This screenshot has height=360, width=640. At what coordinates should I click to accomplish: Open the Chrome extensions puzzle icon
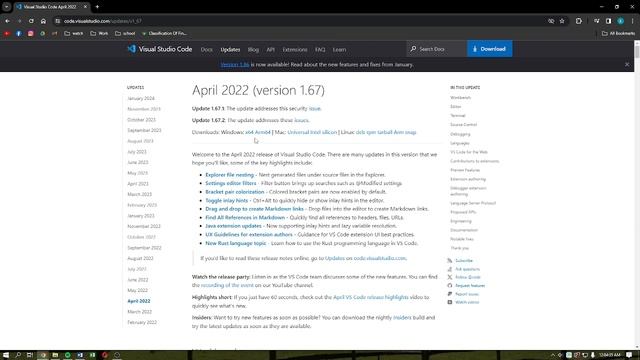click(579, 21)
